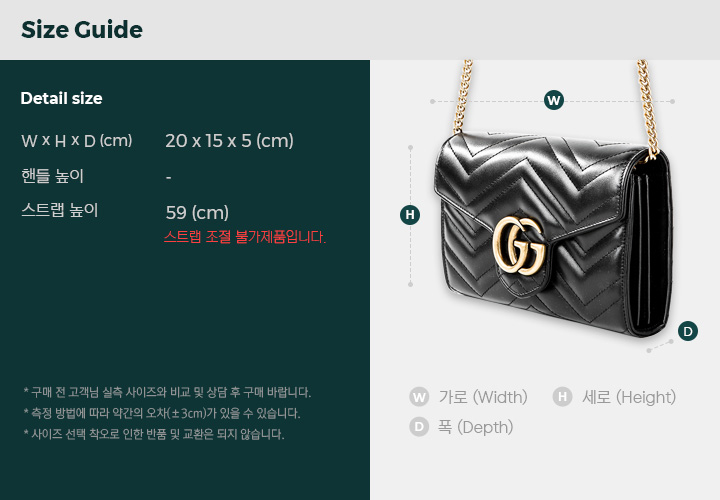Click the 20 x 15 x 5 (cm) value
Image resolution: width=720 pixels, height=500 pixels.
(x=229, y=141)
